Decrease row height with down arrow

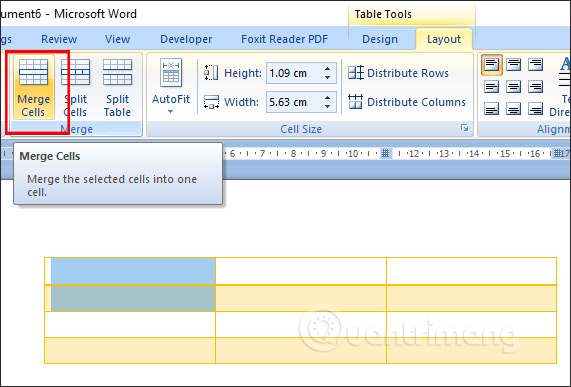coord(327,78)
